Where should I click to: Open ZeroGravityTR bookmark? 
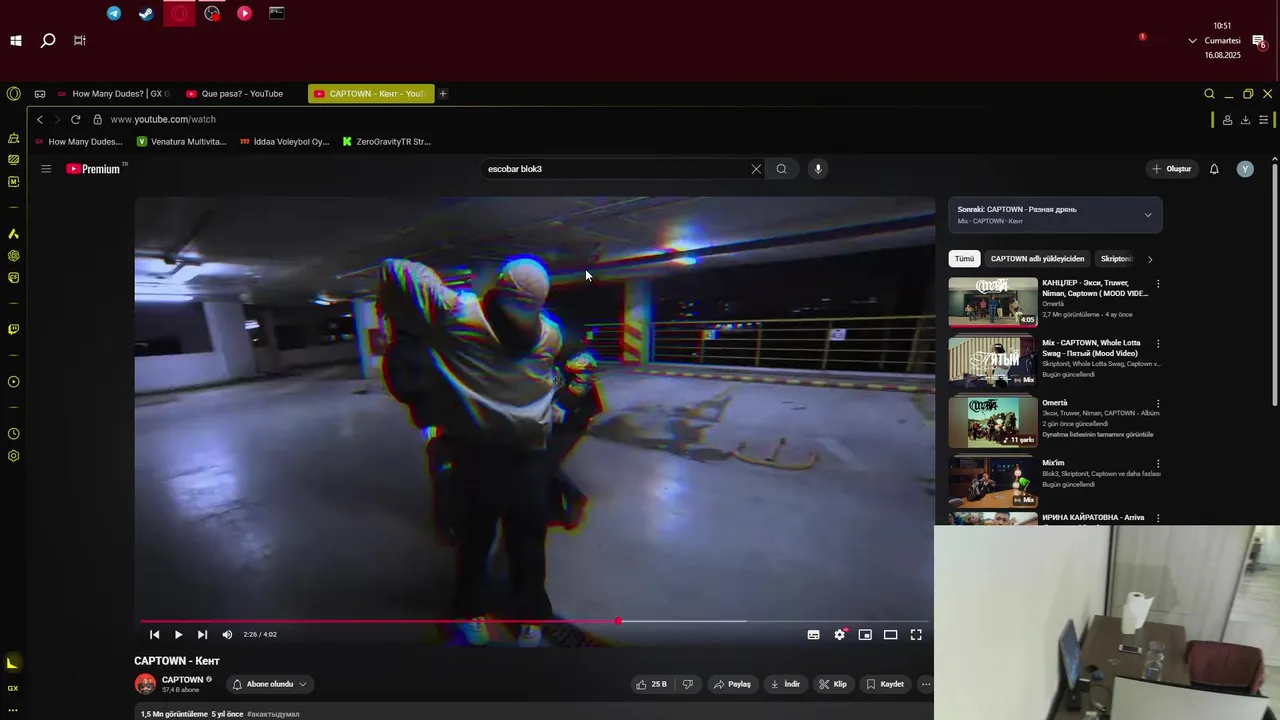[x=387, y=142]
